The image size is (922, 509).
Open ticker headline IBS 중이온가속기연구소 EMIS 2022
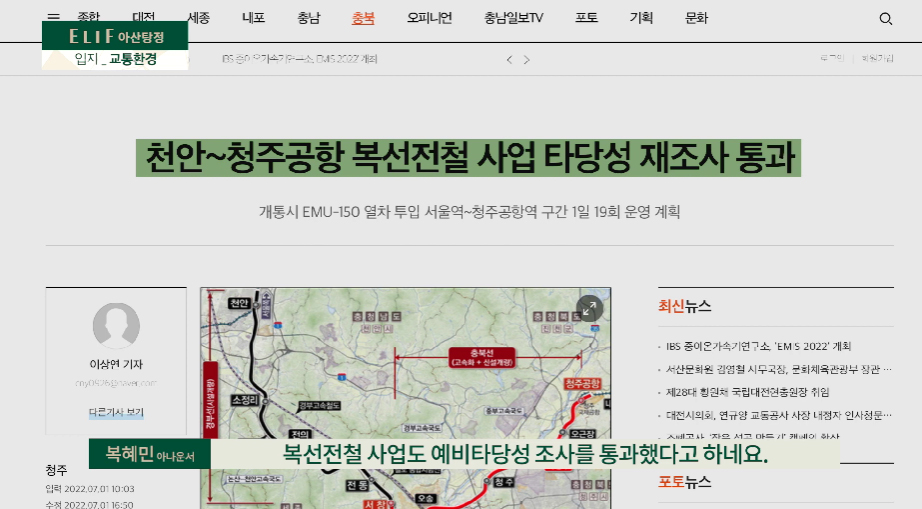(299, 59)
